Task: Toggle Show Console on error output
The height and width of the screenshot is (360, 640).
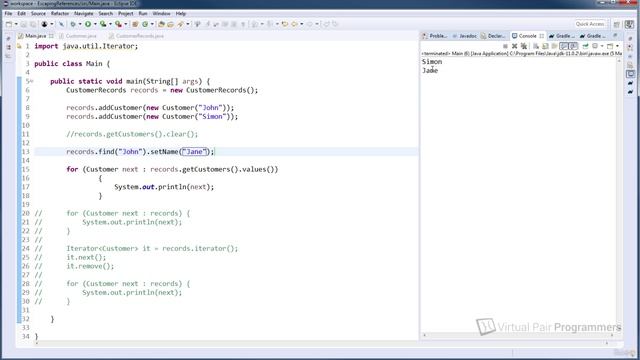Action: pos(573,46)
